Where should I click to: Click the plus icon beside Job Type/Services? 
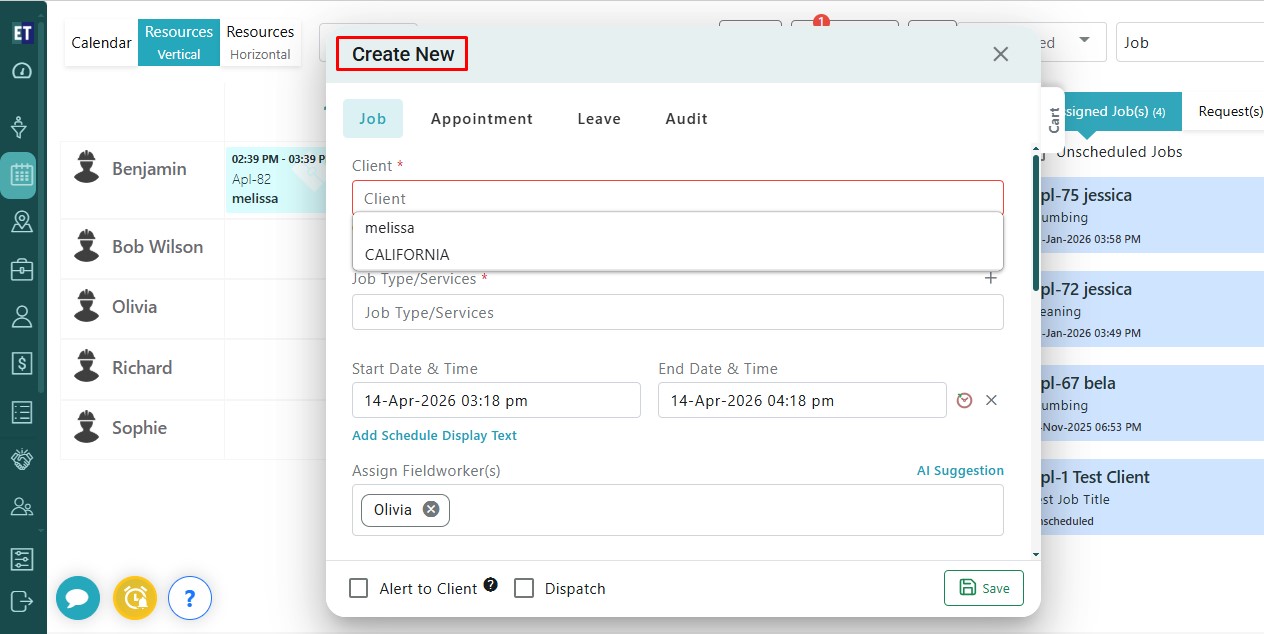990,278
